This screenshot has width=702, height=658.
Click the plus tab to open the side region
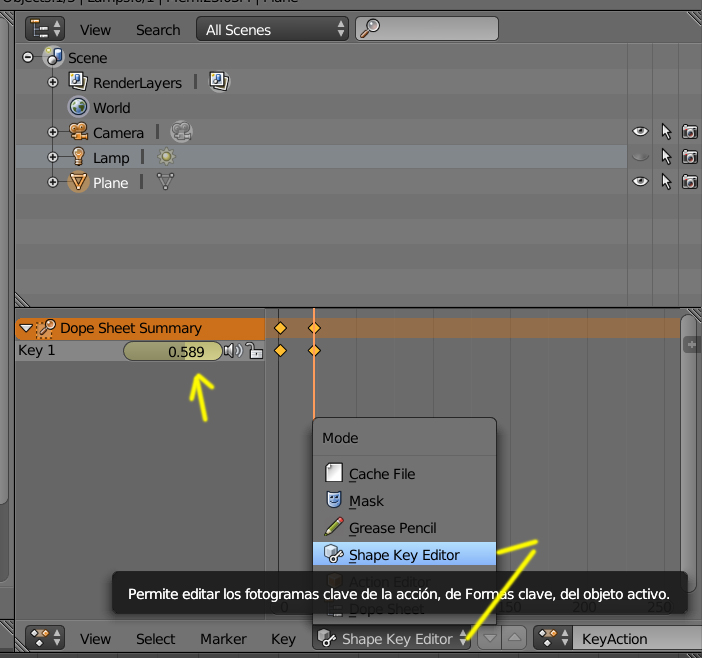[692, 345]
